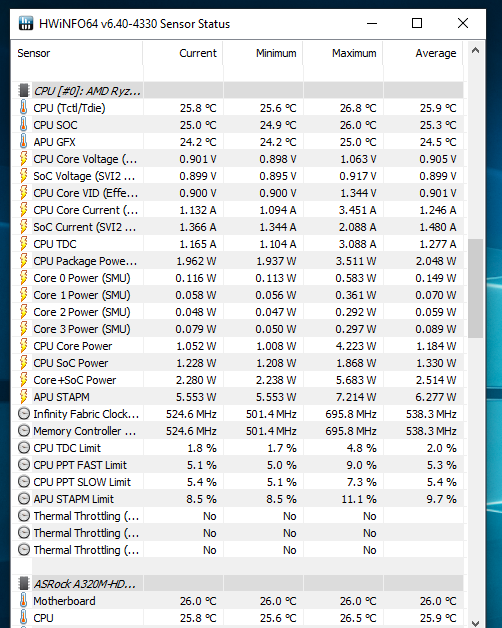Click the clock icon for Memory Controller
Image resolution: width=502 pixels, height=628 pixels.
pyautogui.click(x=24, y=431)
